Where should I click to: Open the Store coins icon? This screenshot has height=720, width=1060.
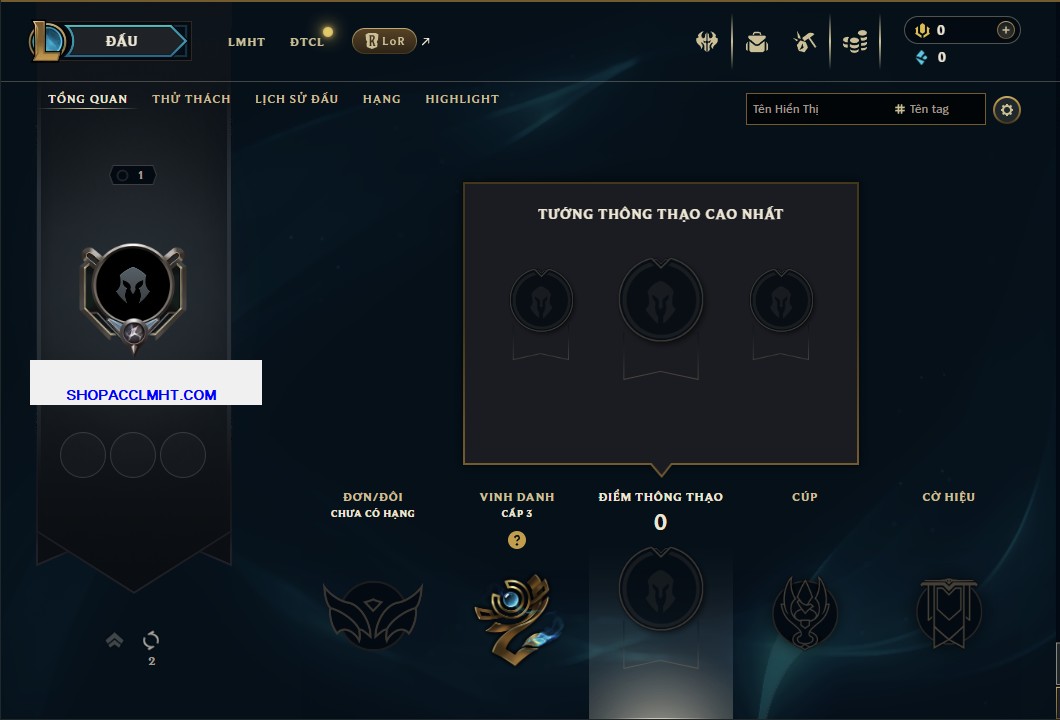pos(855,42)
